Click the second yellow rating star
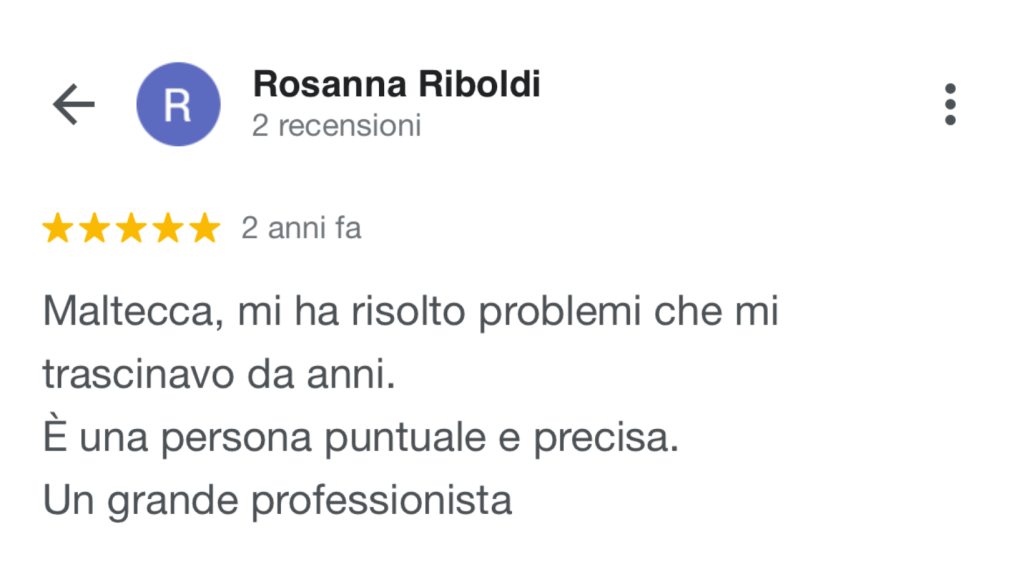1024x577 pixels. click(95, 229)
